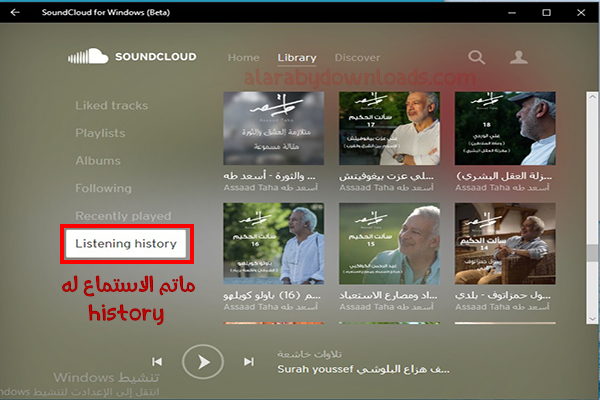Screen dimensions: 600x400
Task: Switch to the Discover tab
Action: (x=357, y=57)
